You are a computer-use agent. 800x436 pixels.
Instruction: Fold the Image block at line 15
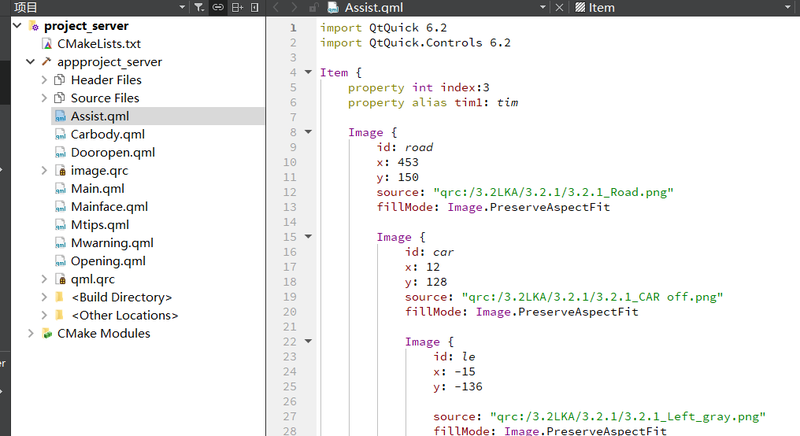tap(308, 237)
